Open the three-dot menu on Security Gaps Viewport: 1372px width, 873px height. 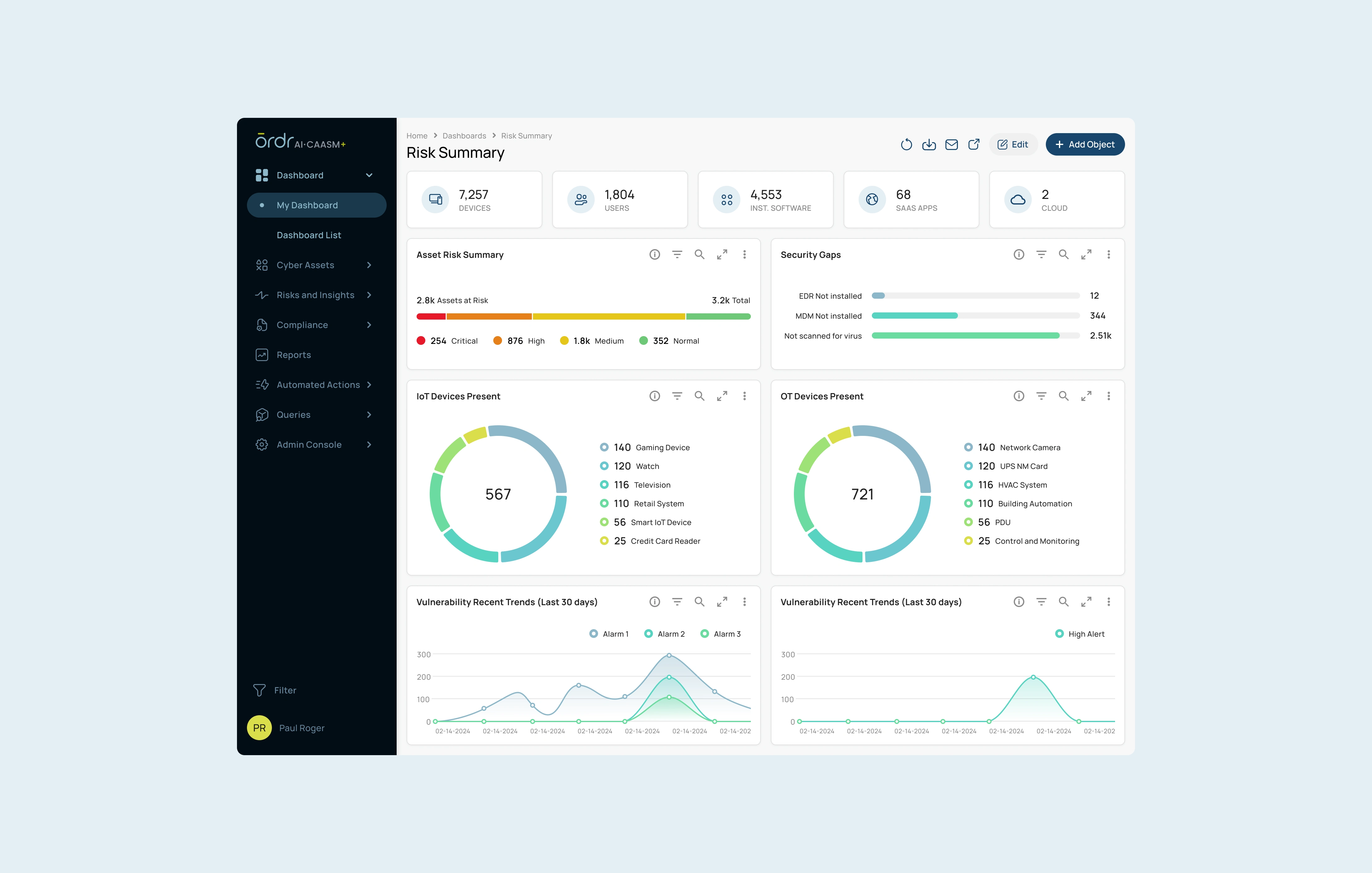[1108, 255]
